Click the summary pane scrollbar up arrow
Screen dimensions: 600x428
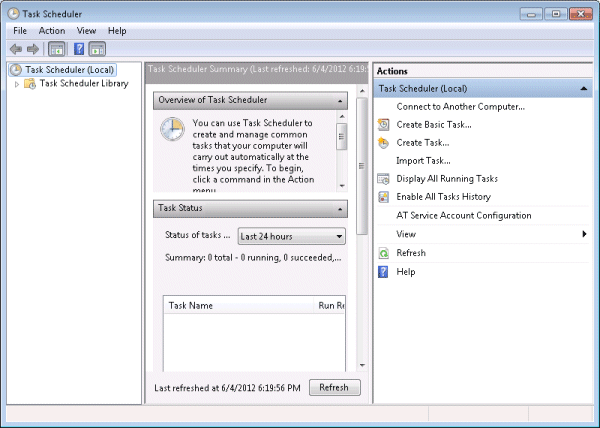pos(362,91)
